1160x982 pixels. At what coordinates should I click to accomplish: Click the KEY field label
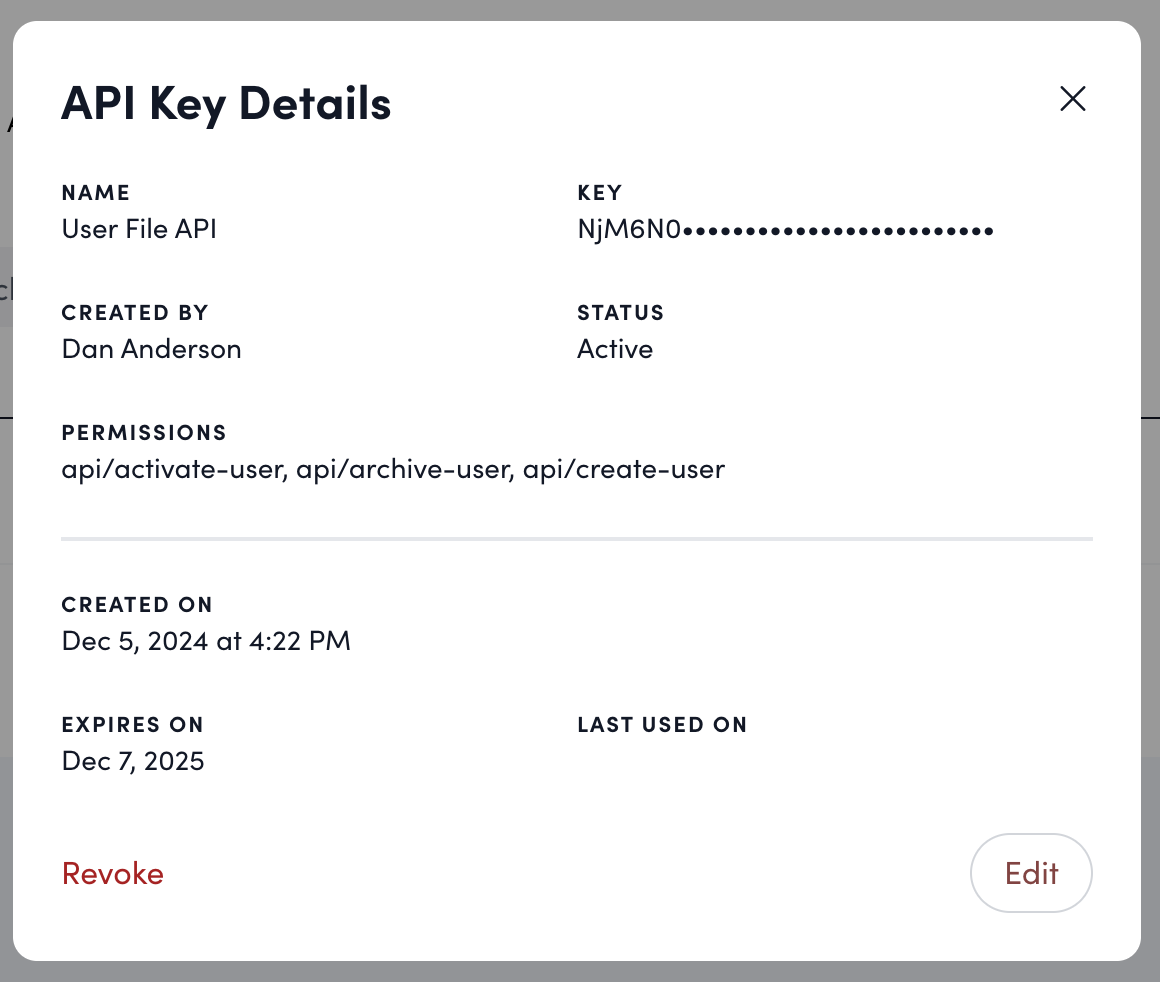pos(599,192)
